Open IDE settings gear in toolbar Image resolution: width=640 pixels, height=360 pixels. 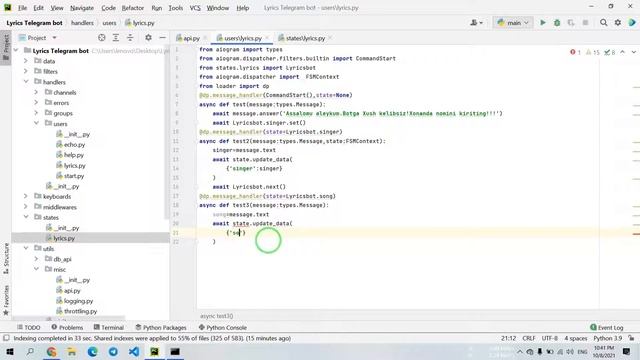(x=618, y=23)
